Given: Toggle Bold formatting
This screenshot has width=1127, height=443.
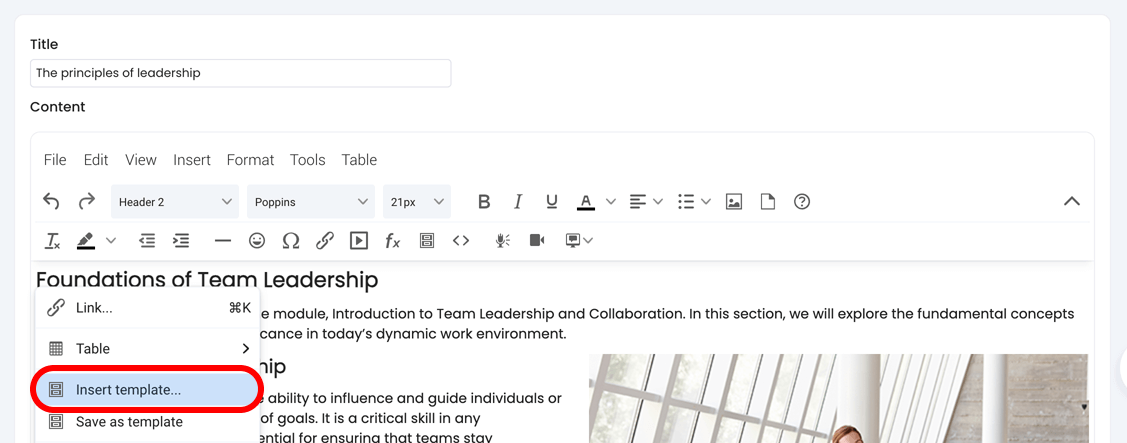Looking at the screenshot, I should (484, 202).
